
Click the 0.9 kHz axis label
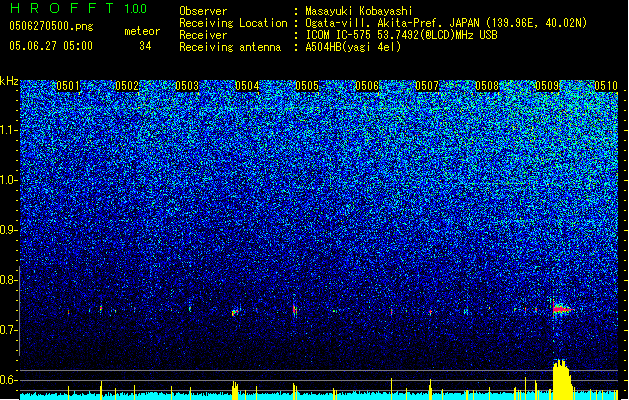(x=8, y=230)
